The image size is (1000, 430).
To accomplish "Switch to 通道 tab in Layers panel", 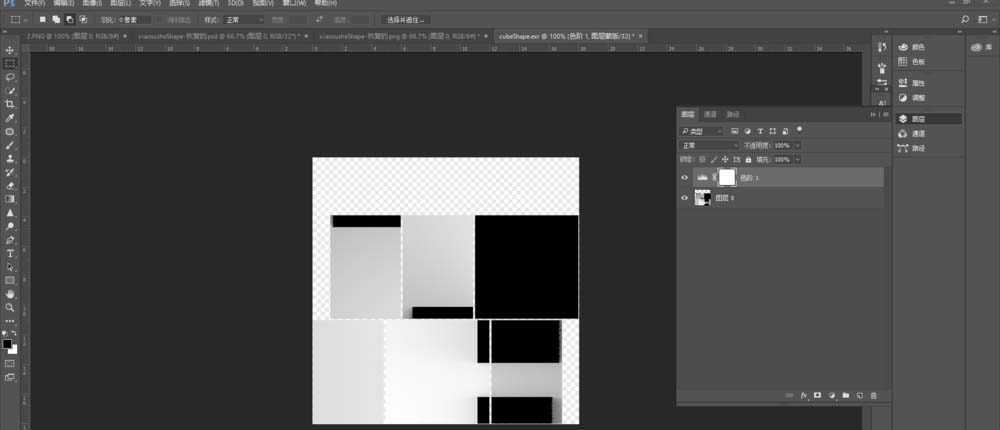I will pos(710,114).
